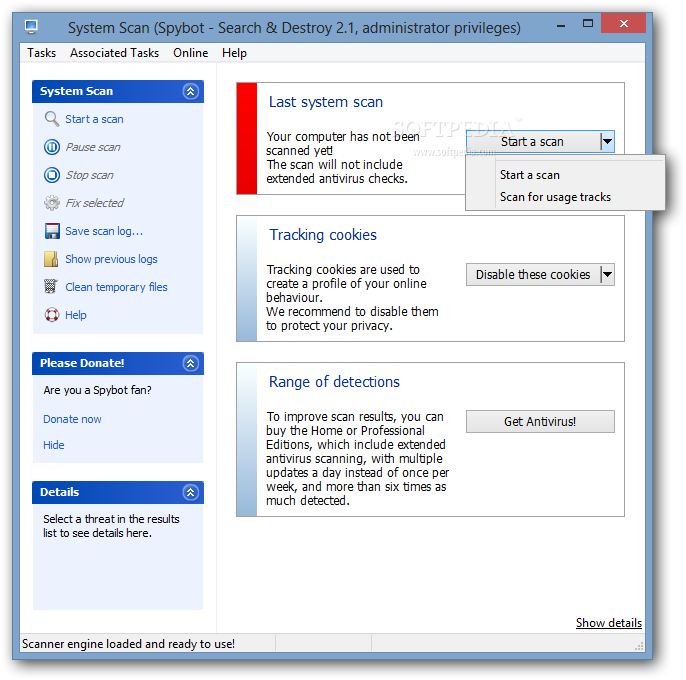The image size is (686, 680).
Task: Close the System Scan window
Action: (x=623, y=23)
